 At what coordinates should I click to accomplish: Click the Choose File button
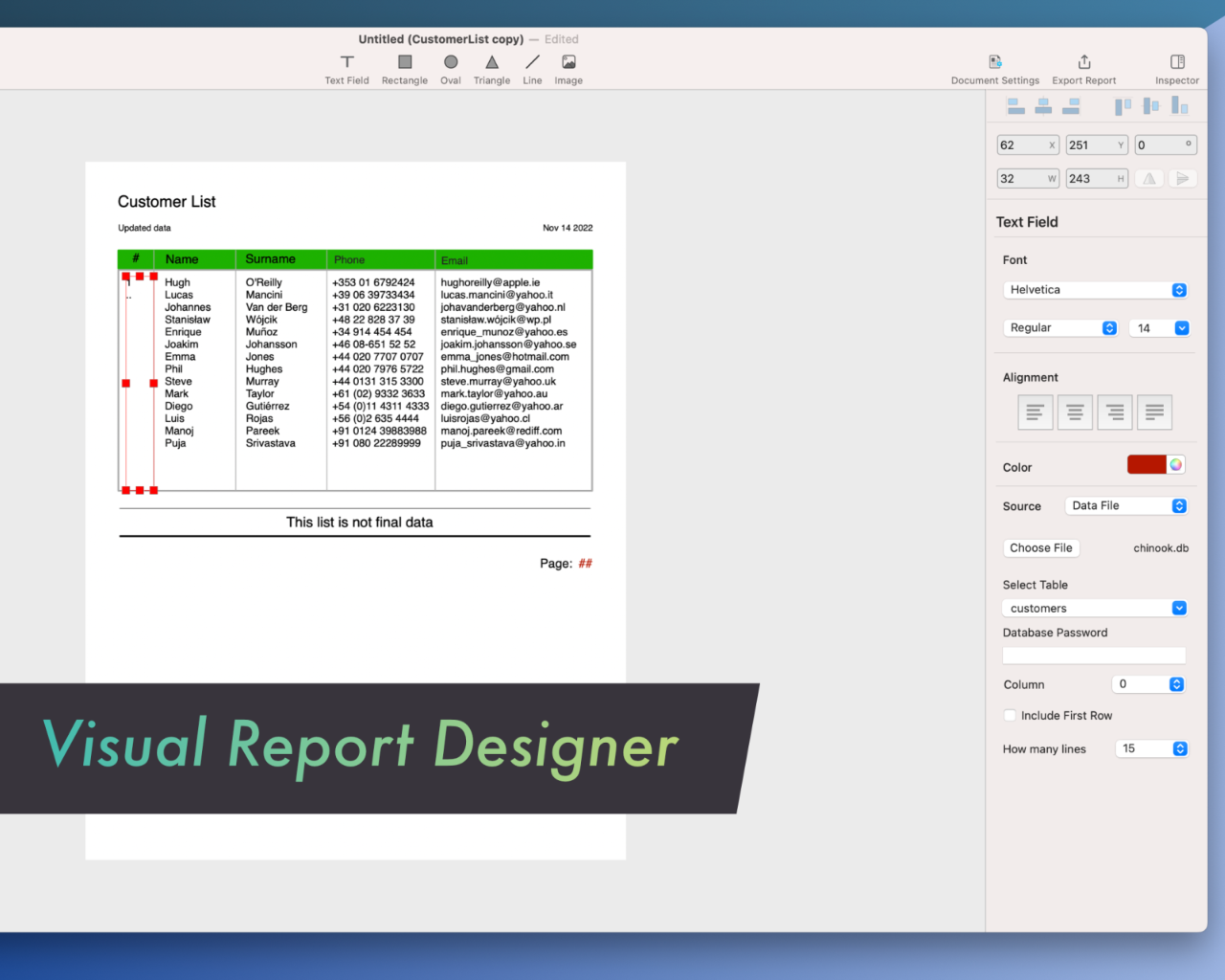pyautogui.click(x=1041, y=548)
